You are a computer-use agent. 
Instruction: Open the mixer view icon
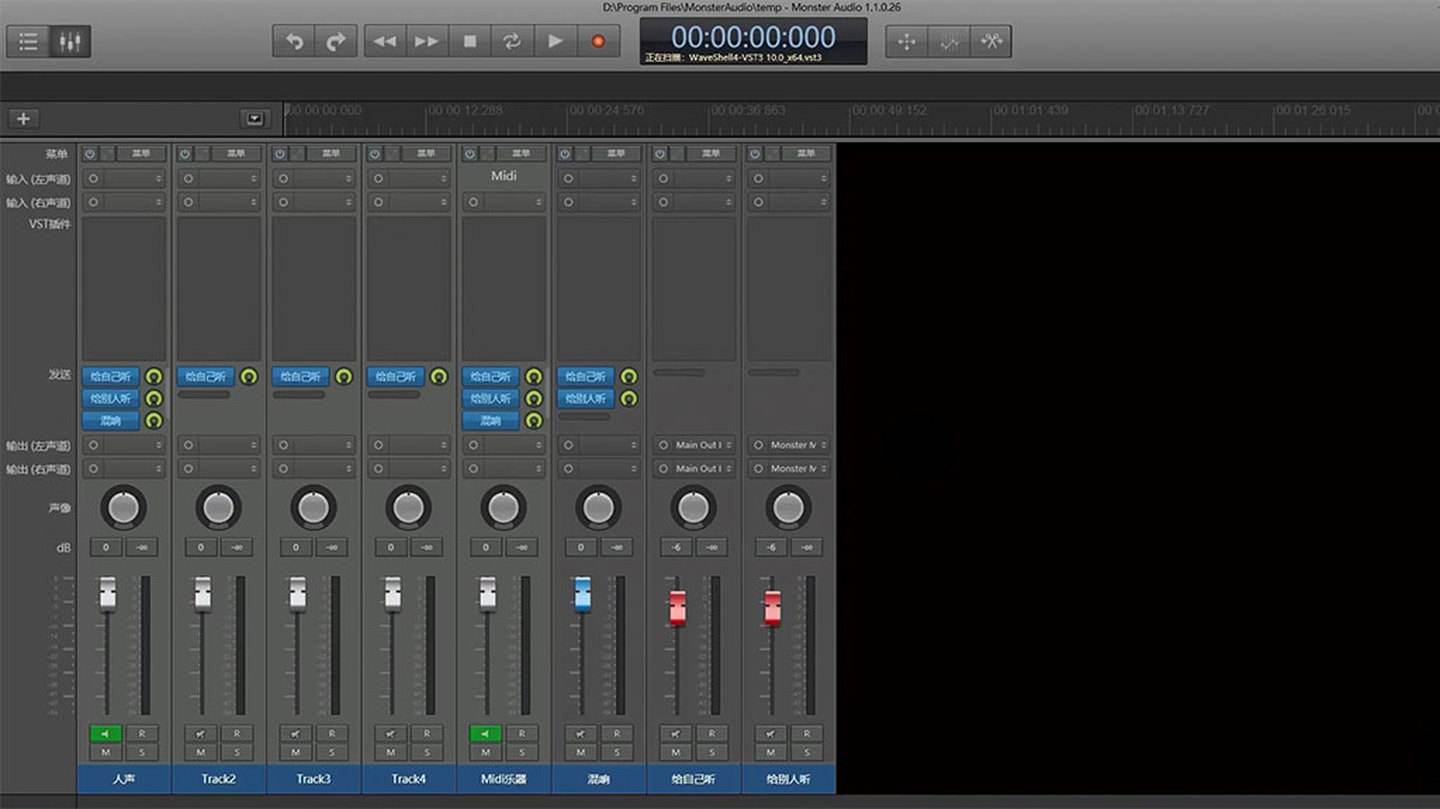point(69,41)
